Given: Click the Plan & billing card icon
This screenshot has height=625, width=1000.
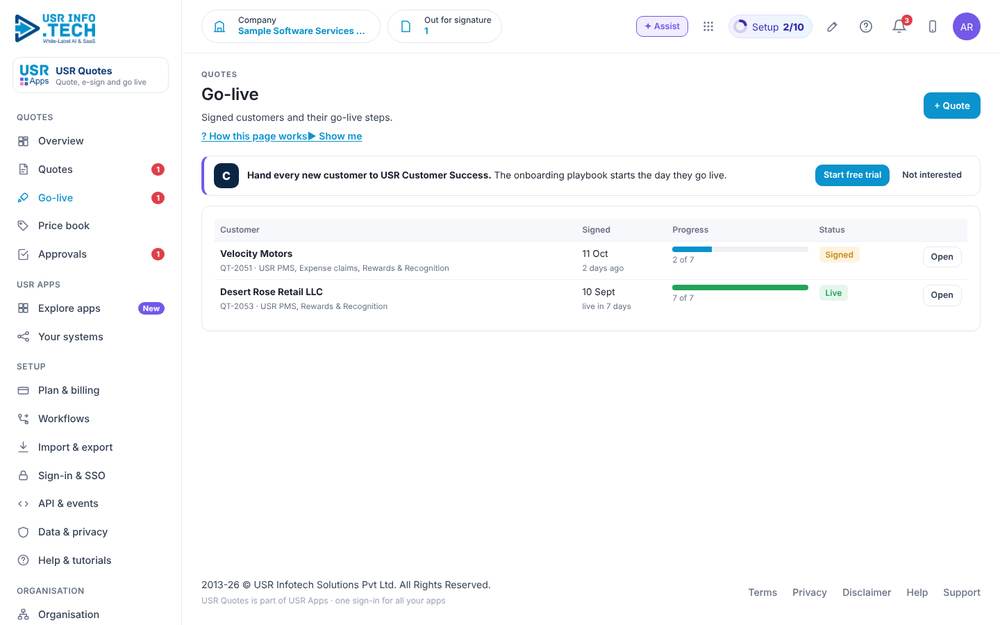Looking at the screenshot, I should (x=23, y=390).
